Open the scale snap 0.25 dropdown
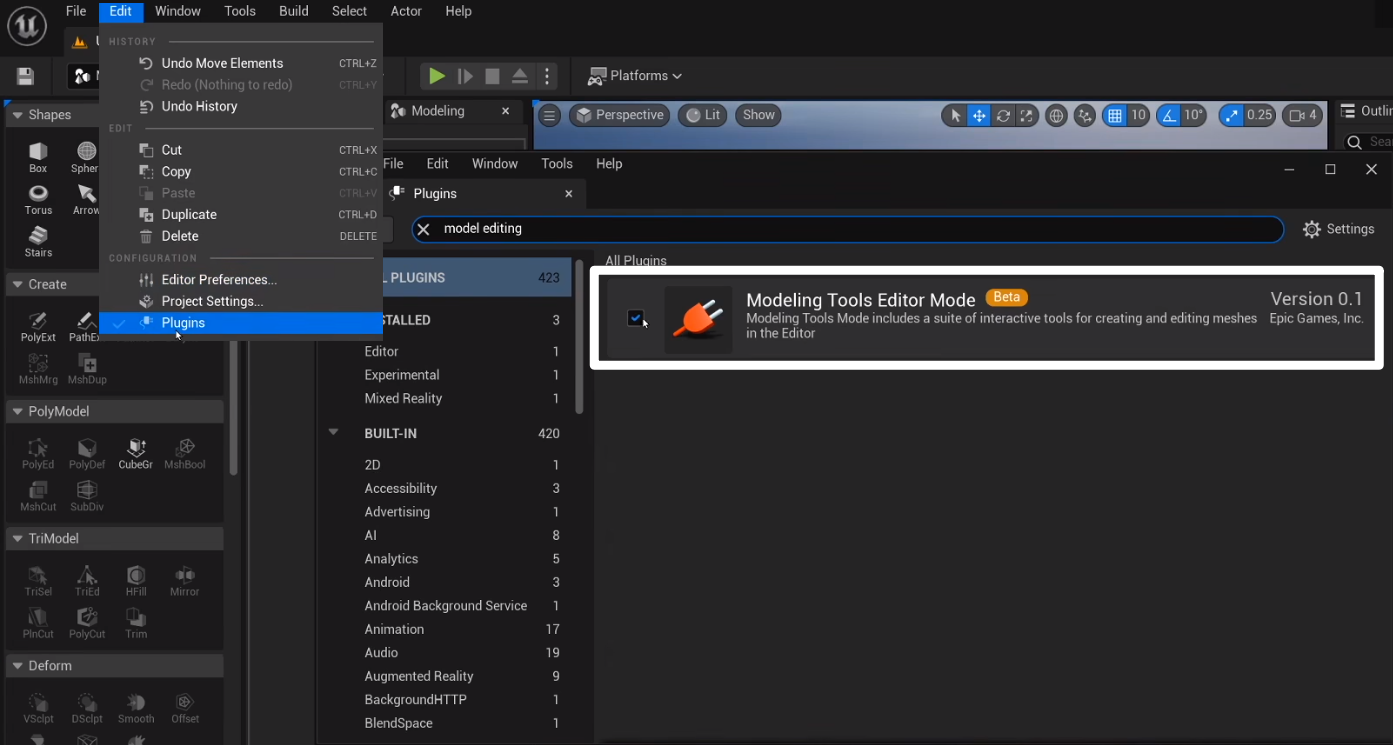The width and height of the screenshot is (1393, 745). [x=1260, y=116]
